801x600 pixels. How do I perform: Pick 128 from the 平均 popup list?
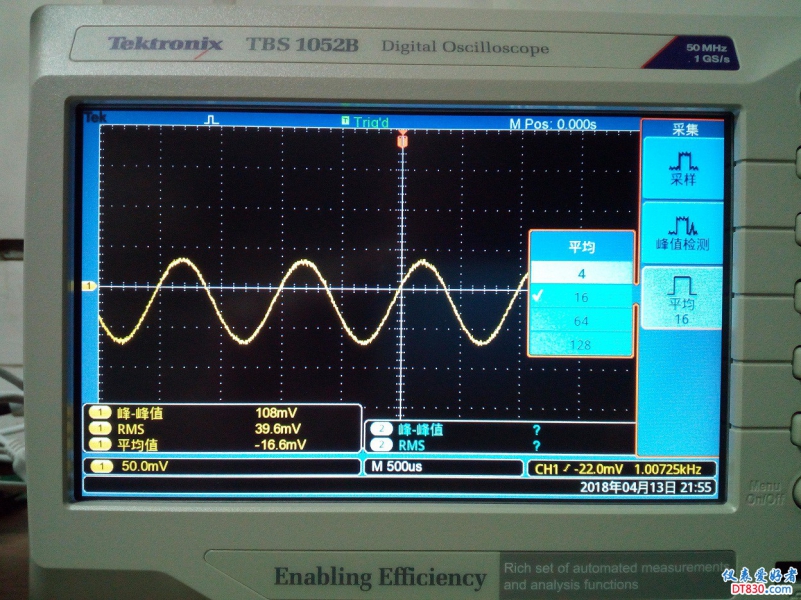tap(581, 345)
